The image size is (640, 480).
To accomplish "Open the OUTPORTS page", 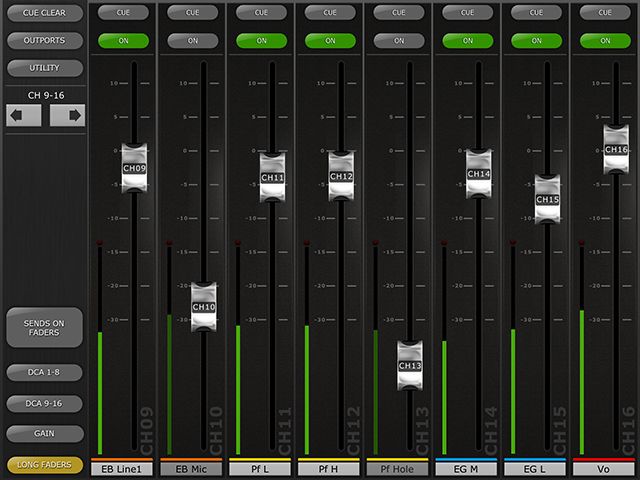I will 44,41.
